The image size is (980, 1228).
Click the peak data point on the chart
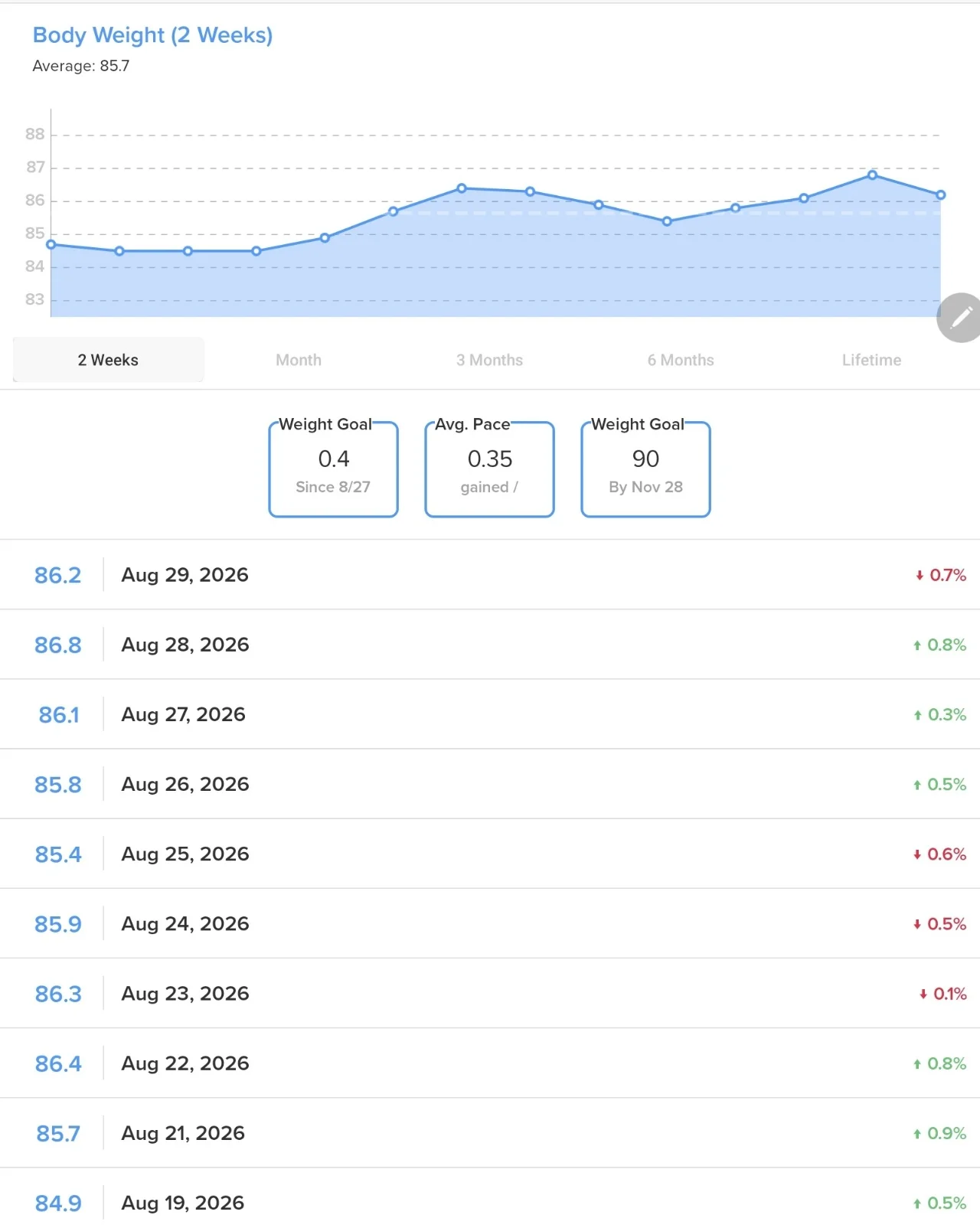pos(872,175)
